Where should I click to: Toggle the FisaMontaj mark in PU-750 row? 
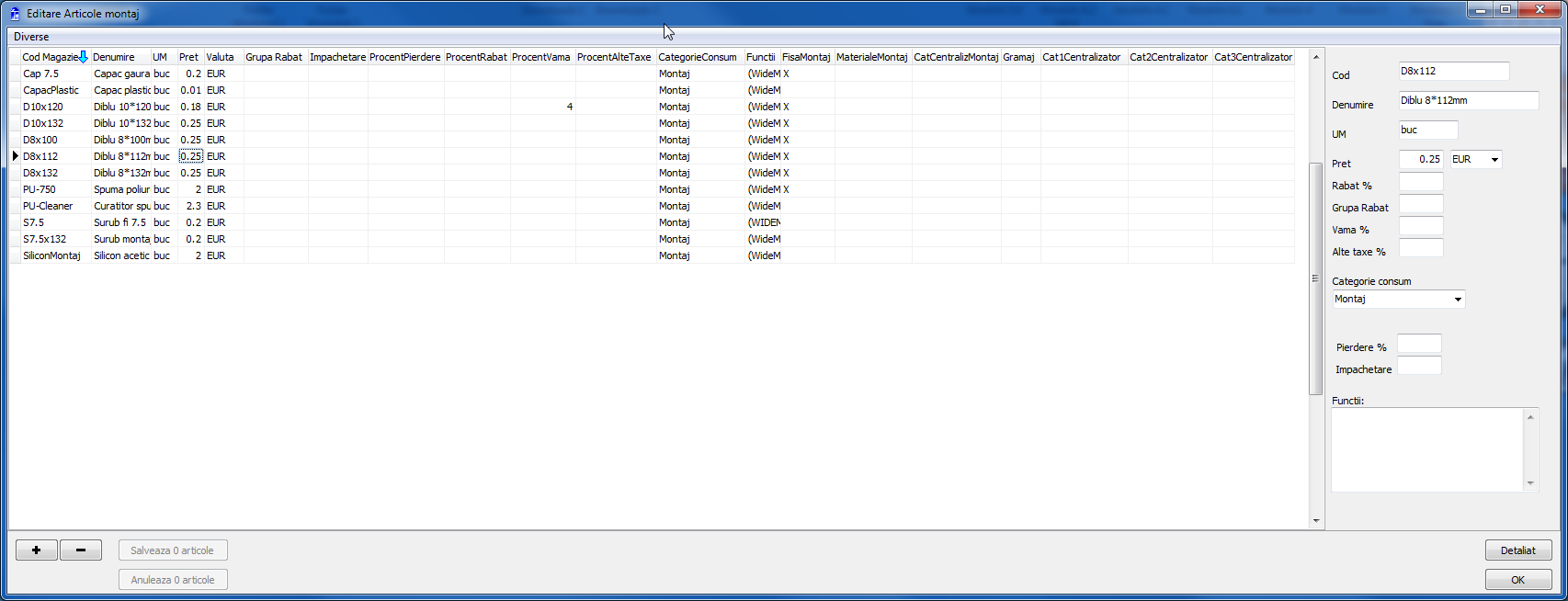786,189
